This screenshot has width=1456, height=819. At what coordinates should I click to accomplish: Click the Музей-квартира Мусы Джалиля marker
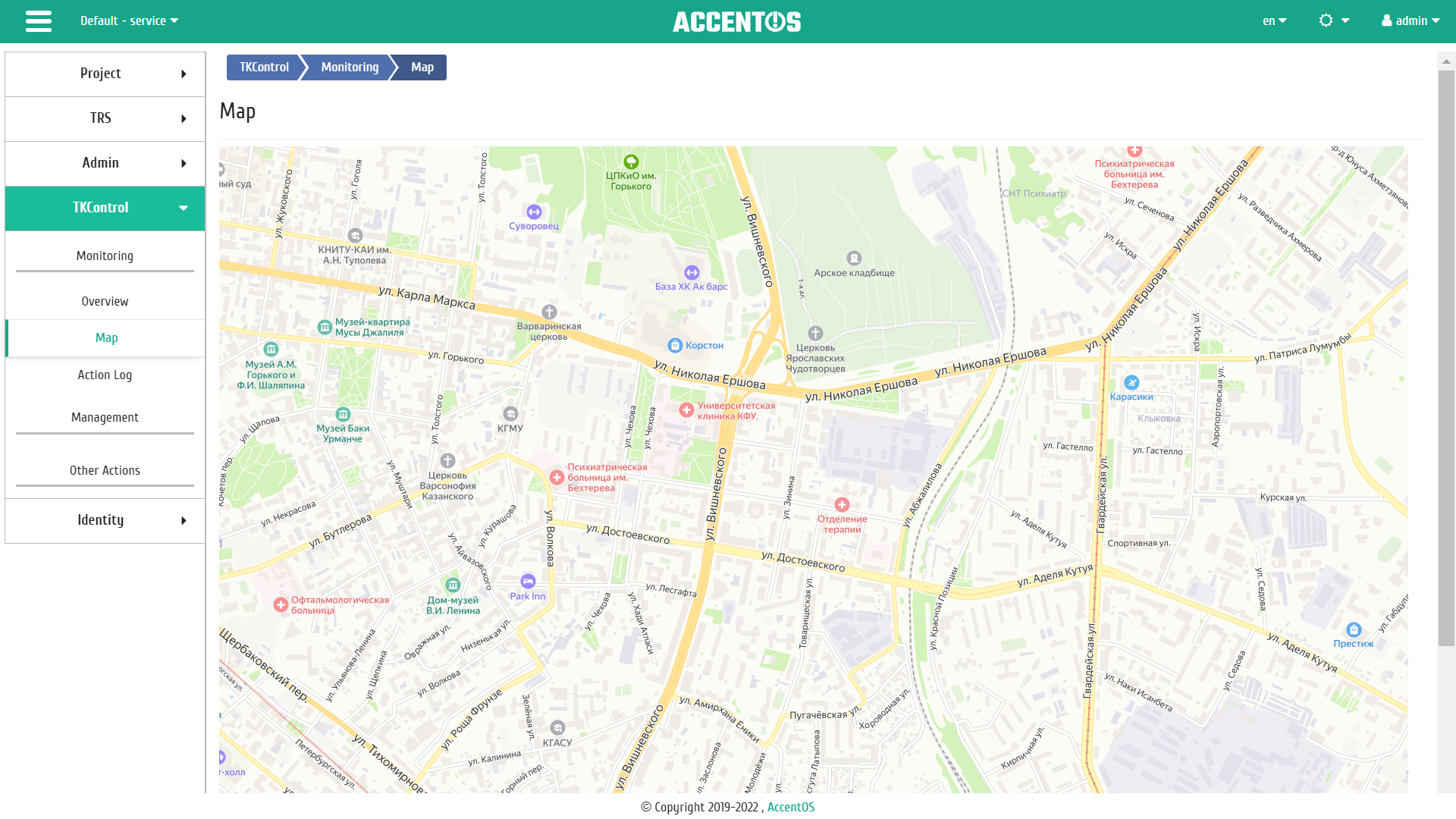click(325, 327)
